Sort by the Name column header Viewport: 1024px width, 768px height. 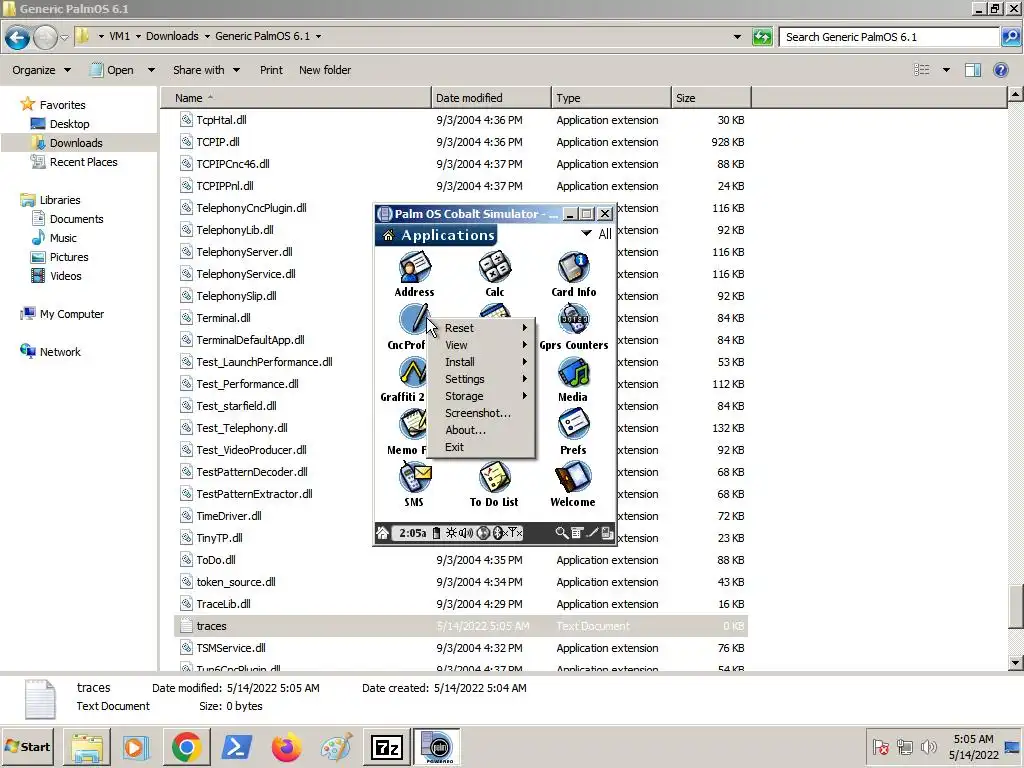pos(296,98)
